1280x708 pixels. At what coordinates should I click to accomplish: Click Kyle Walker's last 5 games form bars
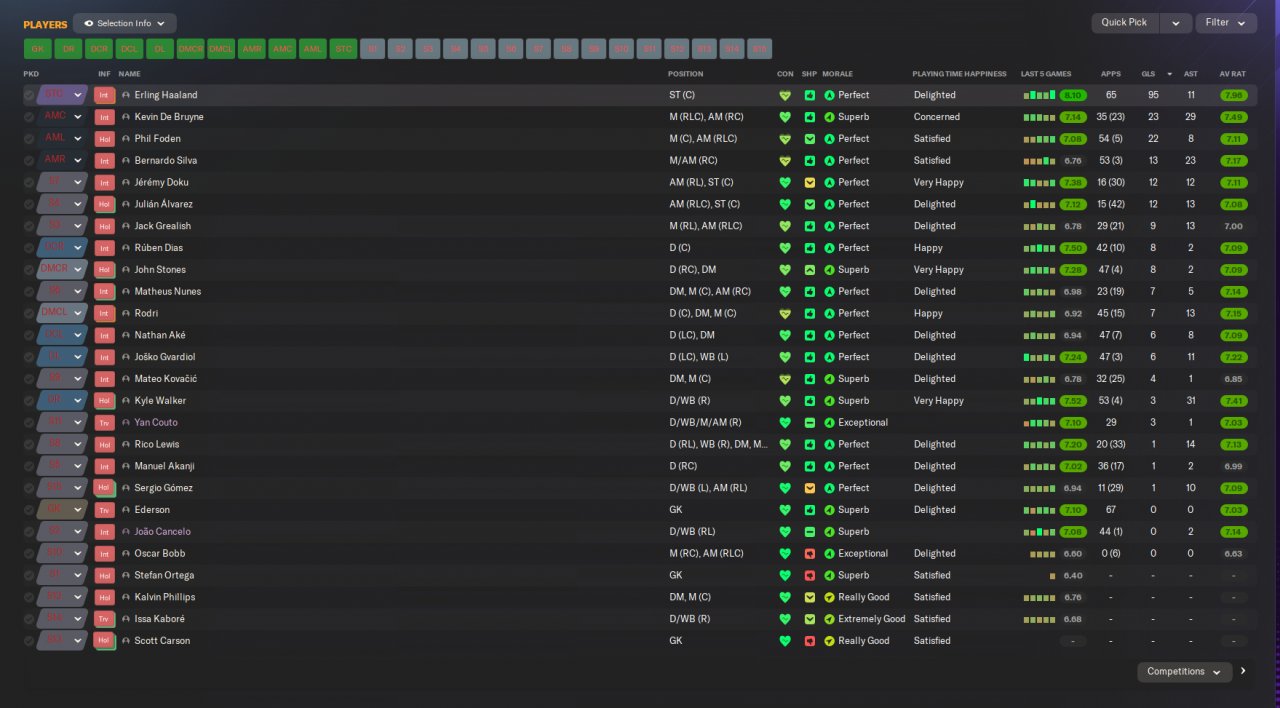1039,401
